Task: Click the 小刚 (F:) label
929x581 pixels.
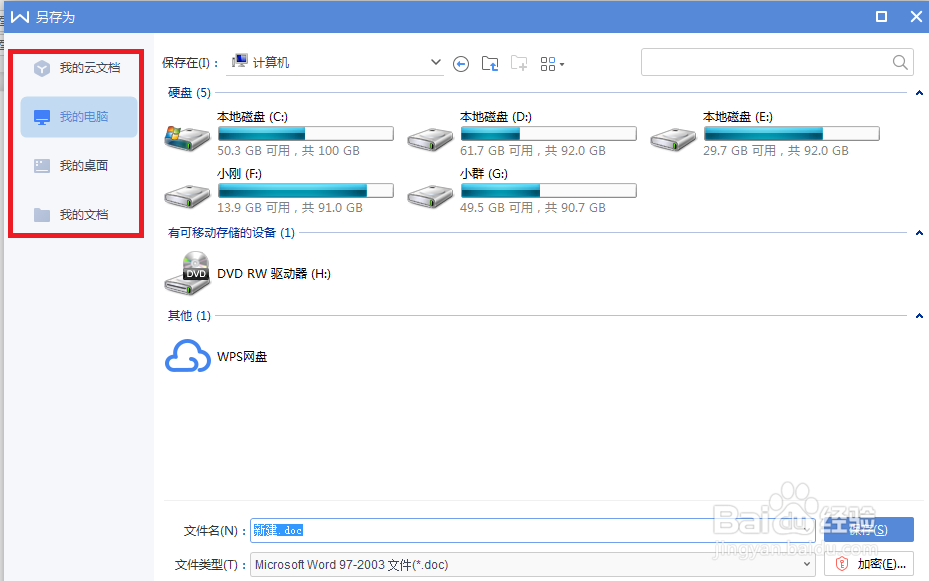Action: click(x=239, y=174)
